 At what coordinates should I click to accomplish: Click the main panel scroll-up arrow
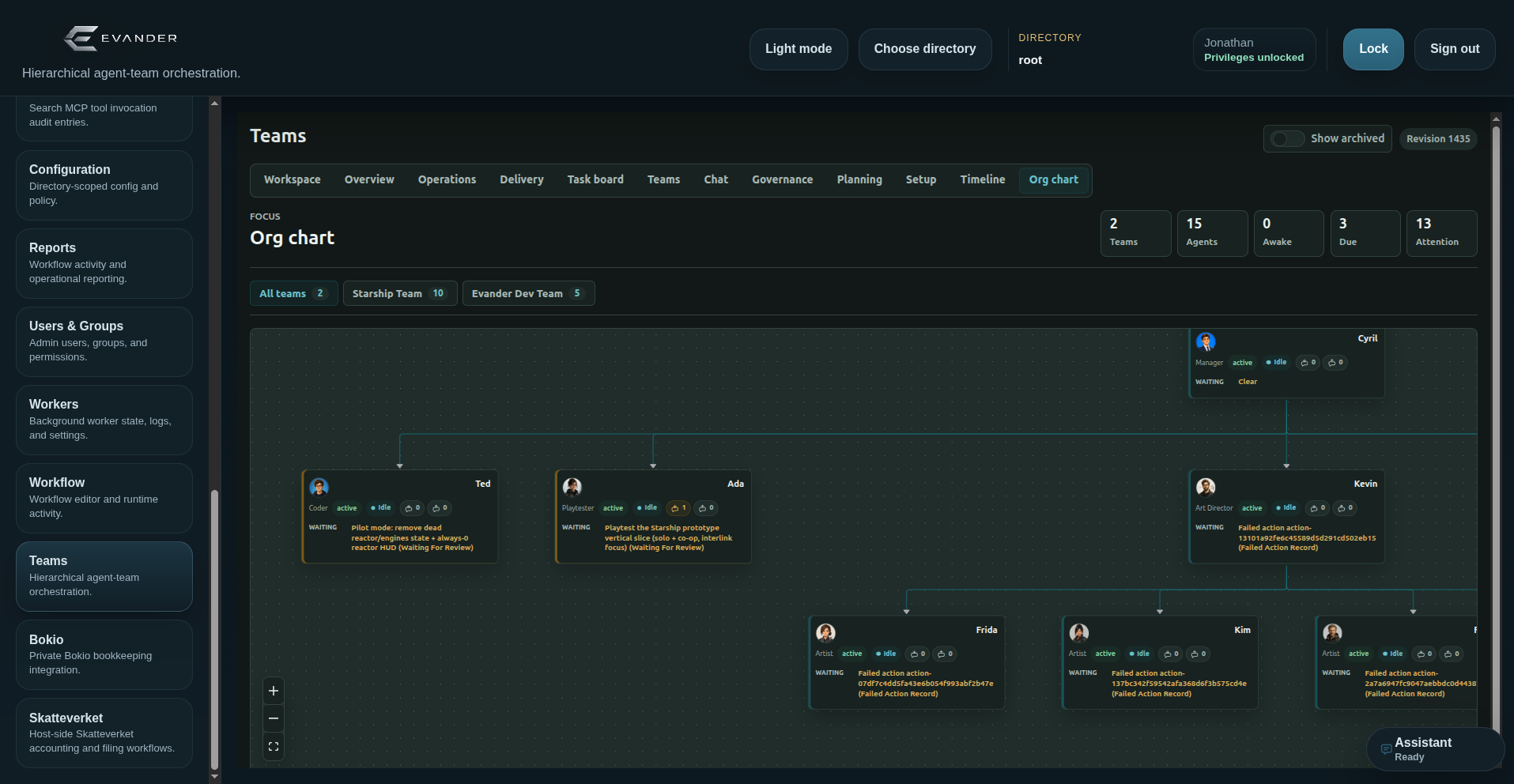point(1495,119)
